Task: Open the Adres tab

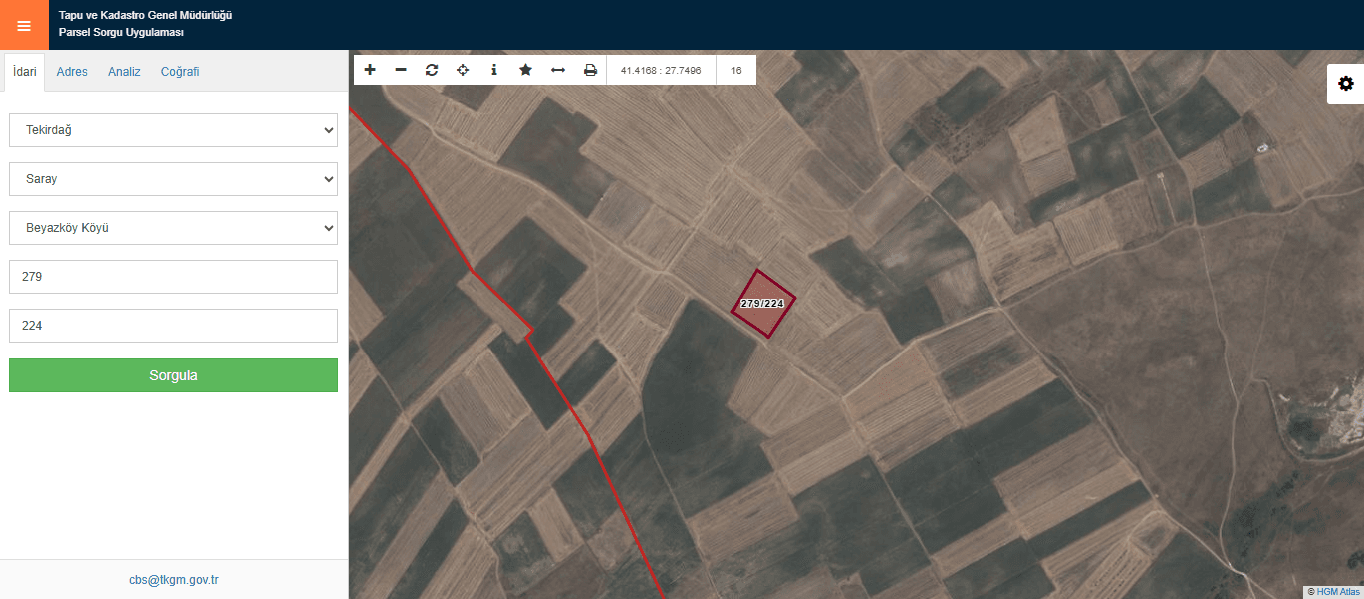Action: click(72, 72)
